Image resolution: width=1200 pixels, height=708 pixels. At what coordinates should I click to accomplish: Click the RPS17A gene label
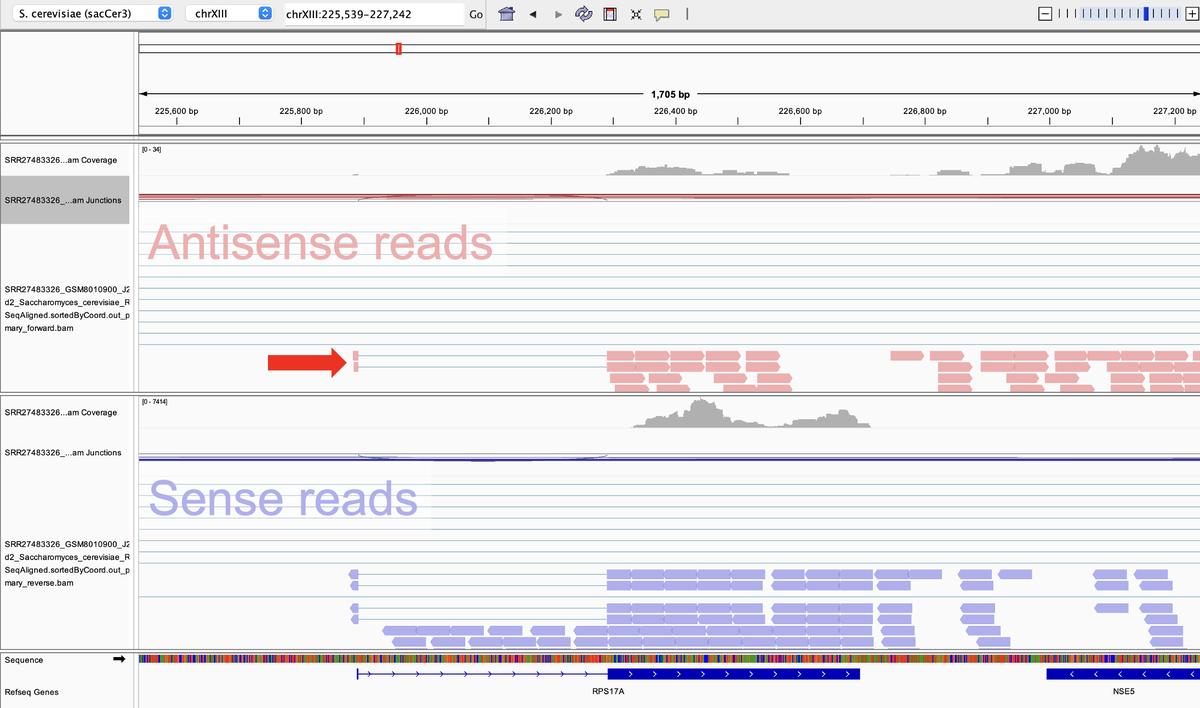click(x=608, y=691)
